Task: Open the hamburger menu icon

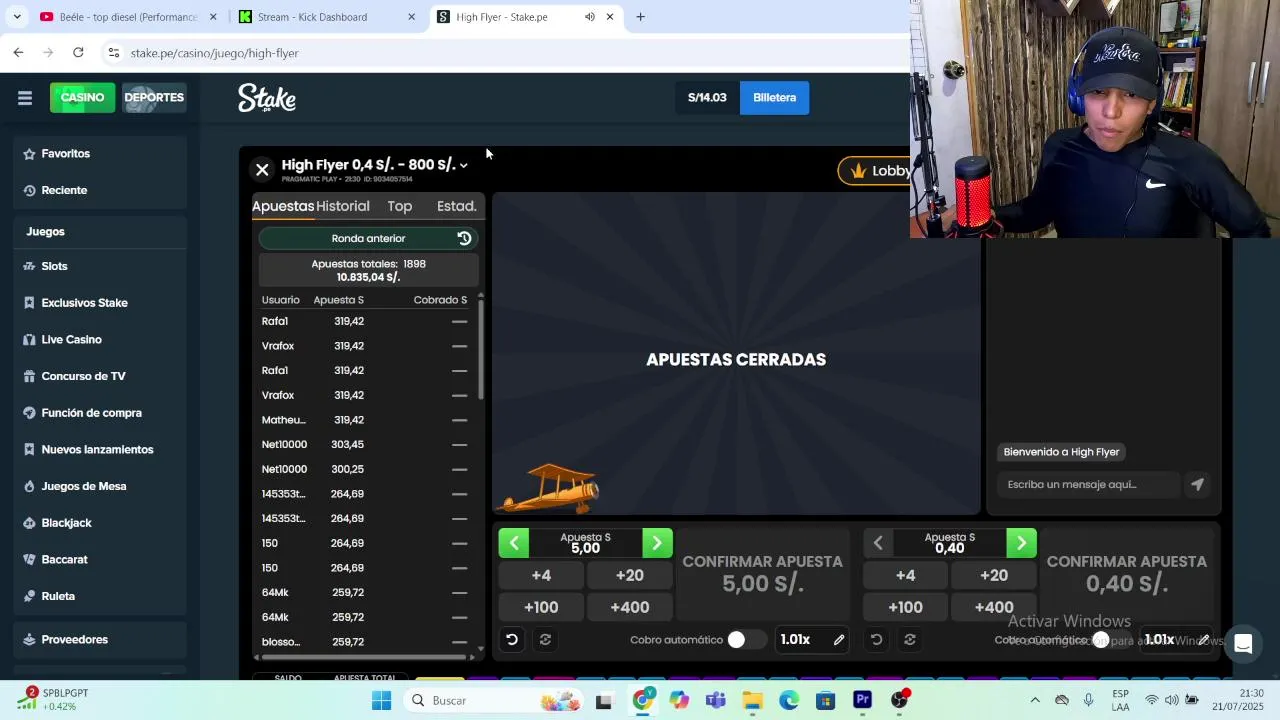Action: (25, 97)
